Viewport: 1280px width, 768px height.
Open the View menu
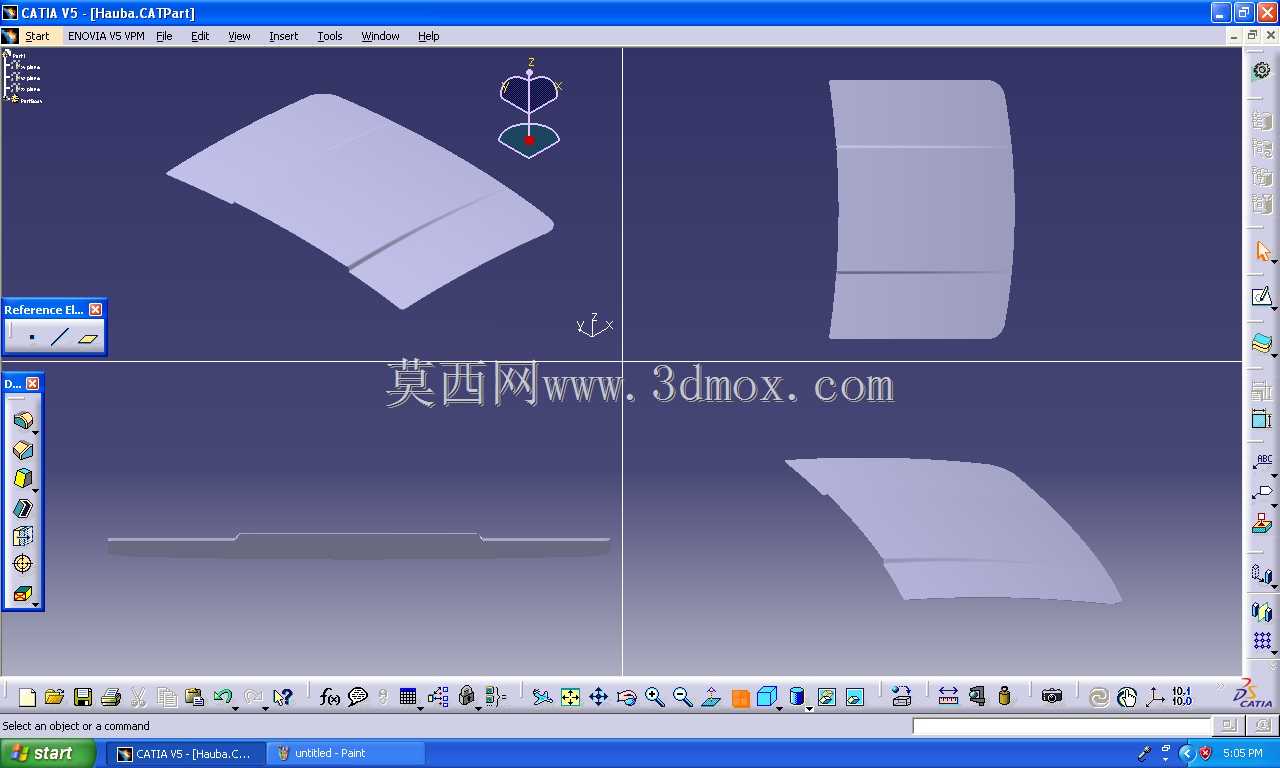239,36
